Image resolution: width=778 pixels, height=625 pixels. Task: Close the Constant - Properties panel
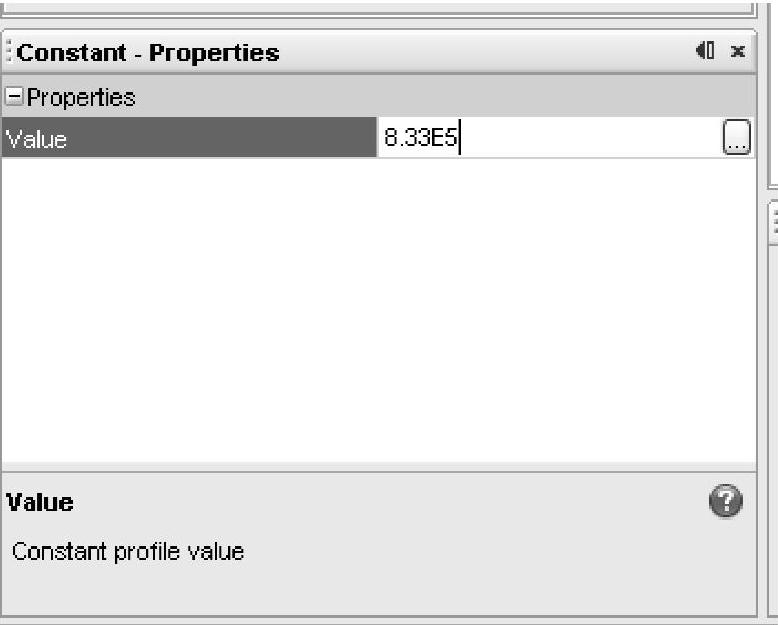click(738, 51)
